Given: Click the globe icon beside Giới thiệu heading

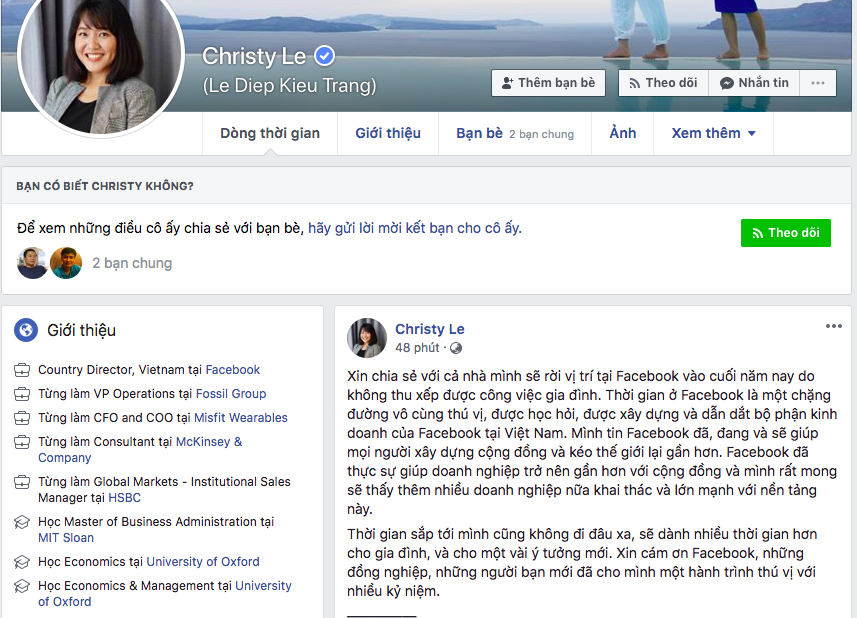Looking at the screenshot, I should click(x=26, y=330).
